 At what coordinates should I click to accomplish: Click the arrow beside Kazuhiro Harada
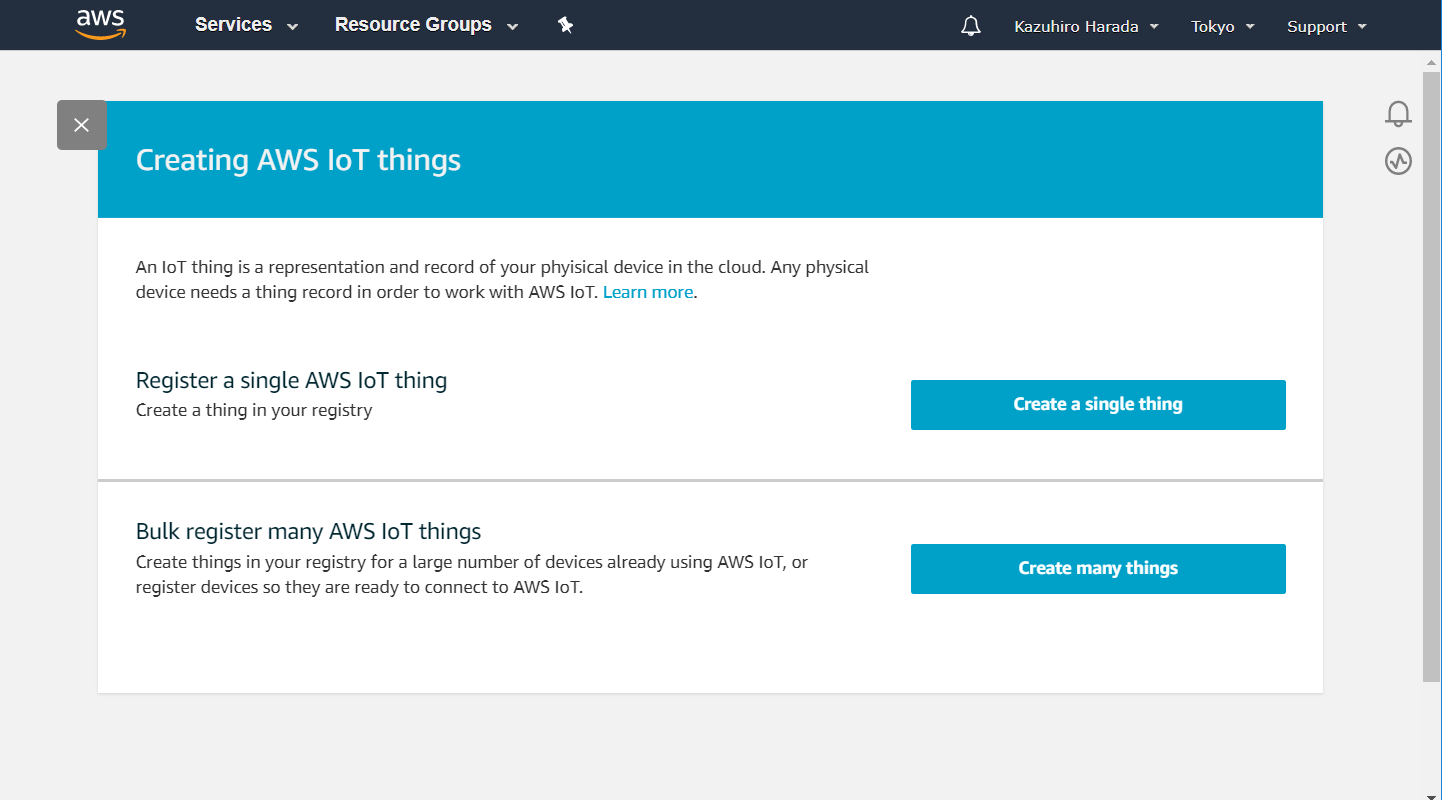point(1154,27)
